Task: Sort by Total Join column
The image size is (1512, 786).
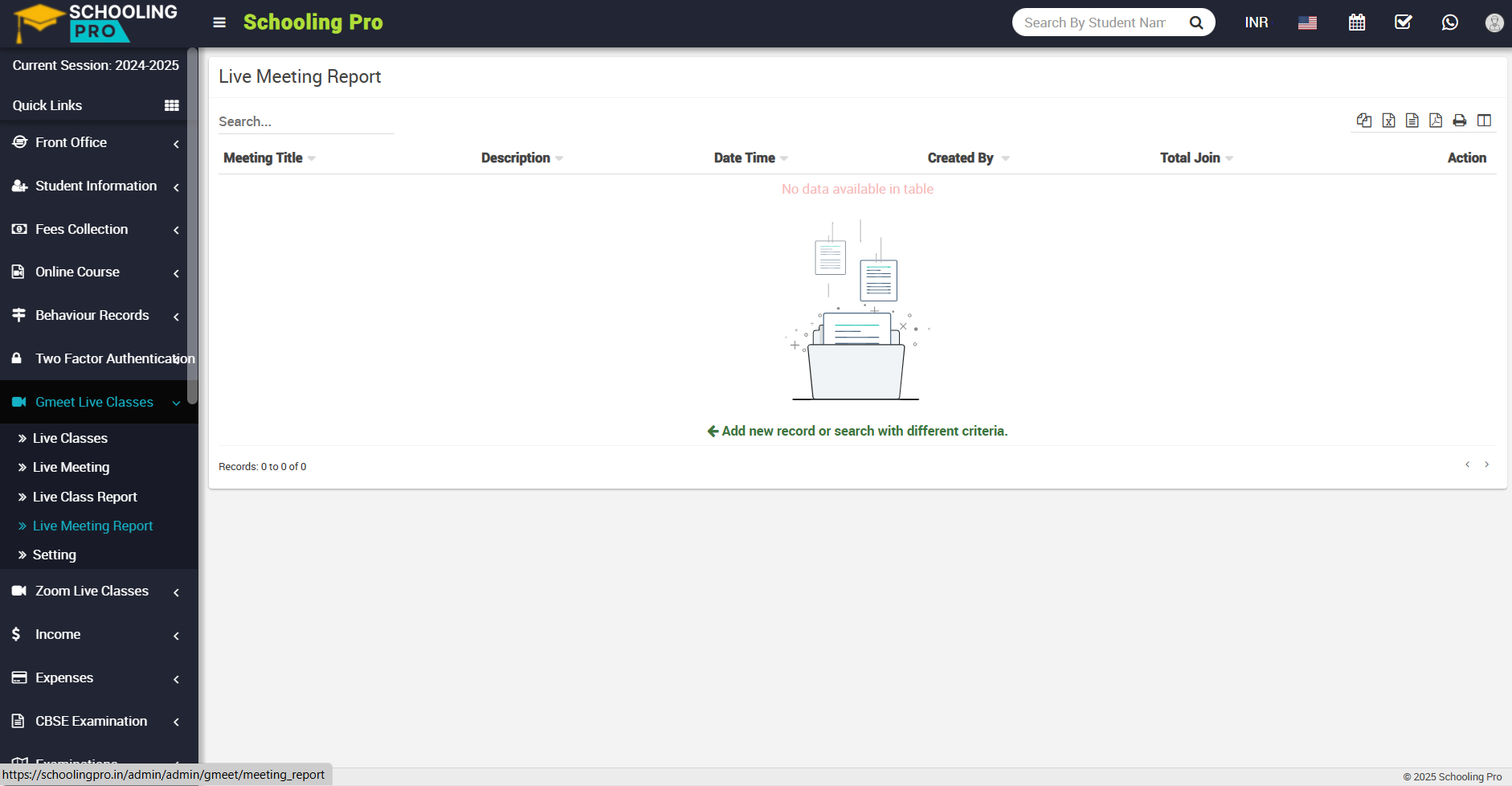Action: [1196, 158]
